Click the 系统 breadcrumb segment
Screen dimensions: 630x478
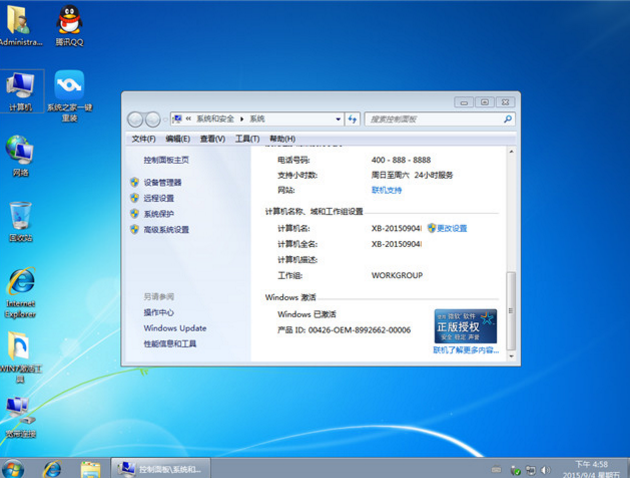(x=257, y=119)
